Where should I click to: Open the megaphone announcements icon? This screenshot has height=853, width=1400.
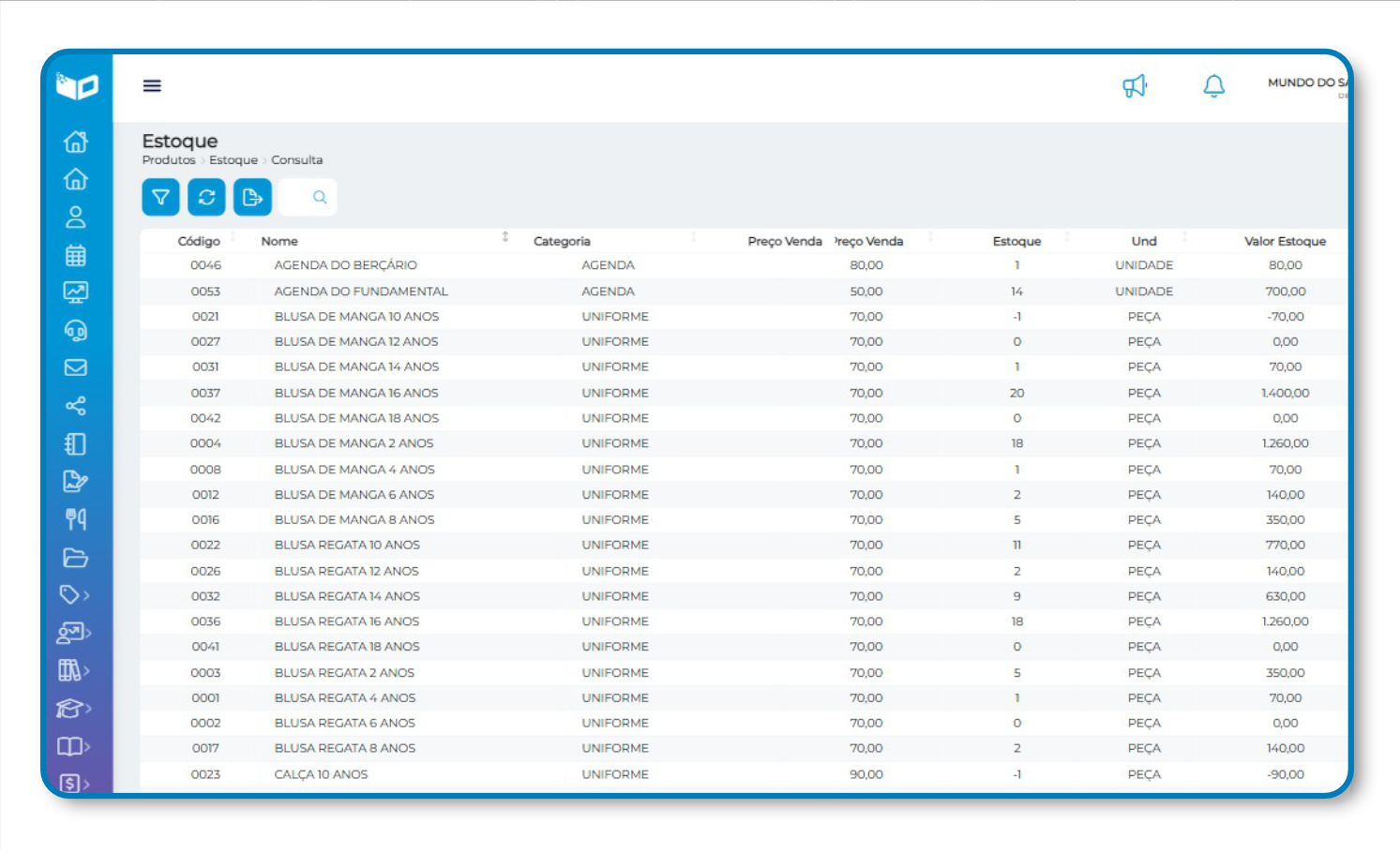(1135, 86)
